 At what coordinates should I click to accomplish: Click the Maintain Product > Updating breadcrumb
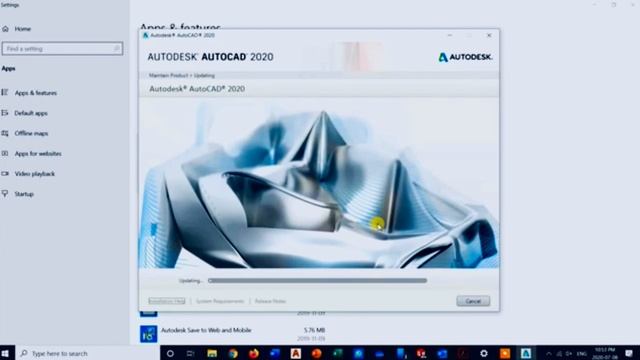pyautogui.click(x=182, y=76)
